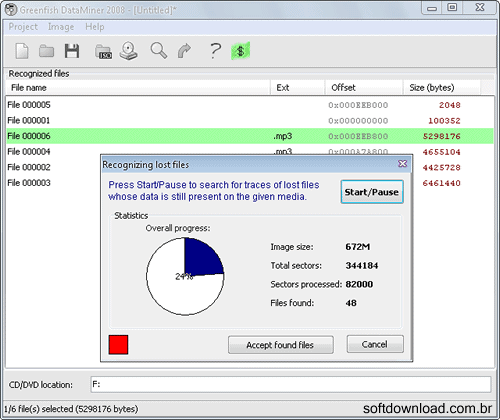The image size is (500, 420).
Task: Click the CD/DVD location field
Action: pyautogui.click(x=291, y=385)
